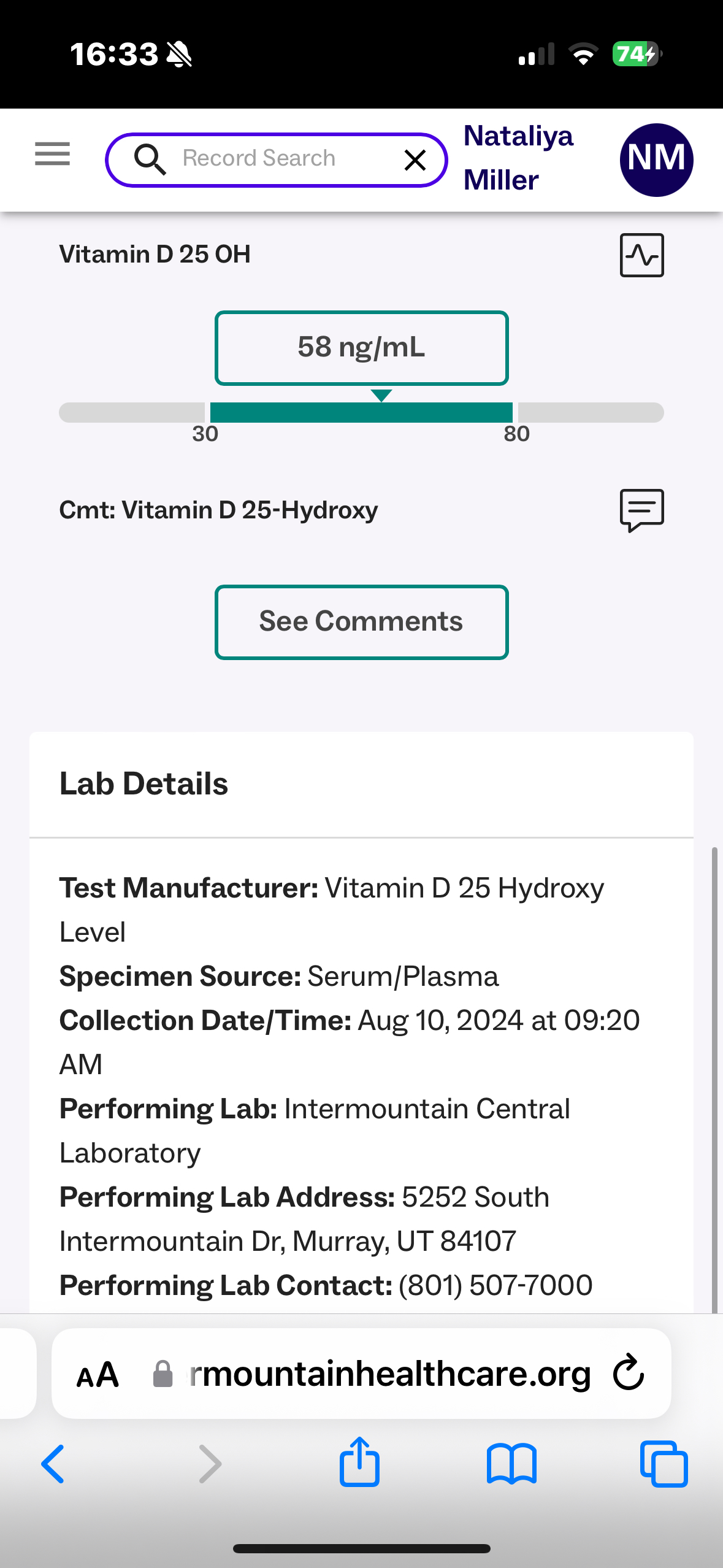Open Safari text size AA menu
723x1568 pixels.
[98, 1375]
